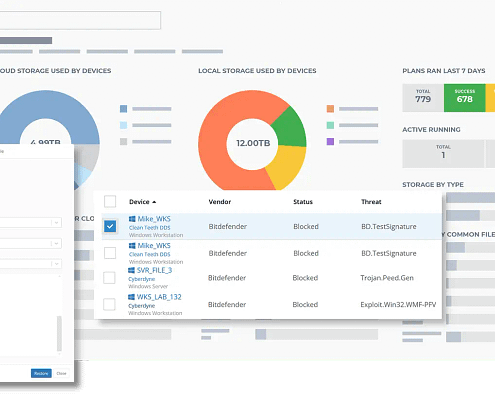Viewport: 495px width, 400px height.
Task: Open the SVR_FILE_3 device link
Action: [154, 270]
